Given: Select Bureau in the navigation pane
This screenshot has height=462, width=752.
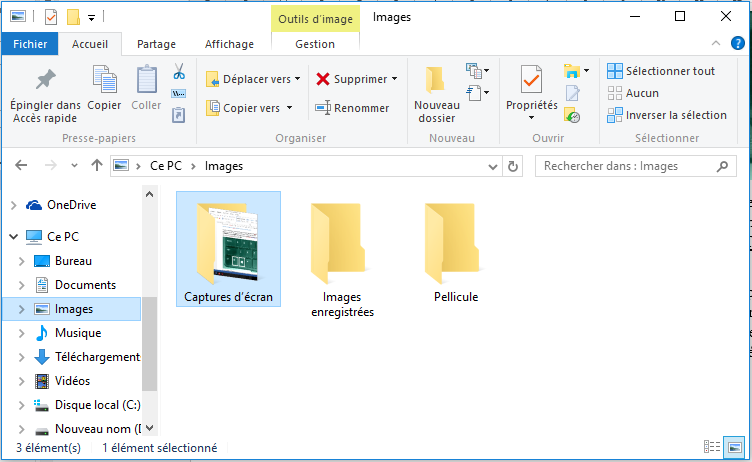Looking at the screenshot, I should point(63,261).
